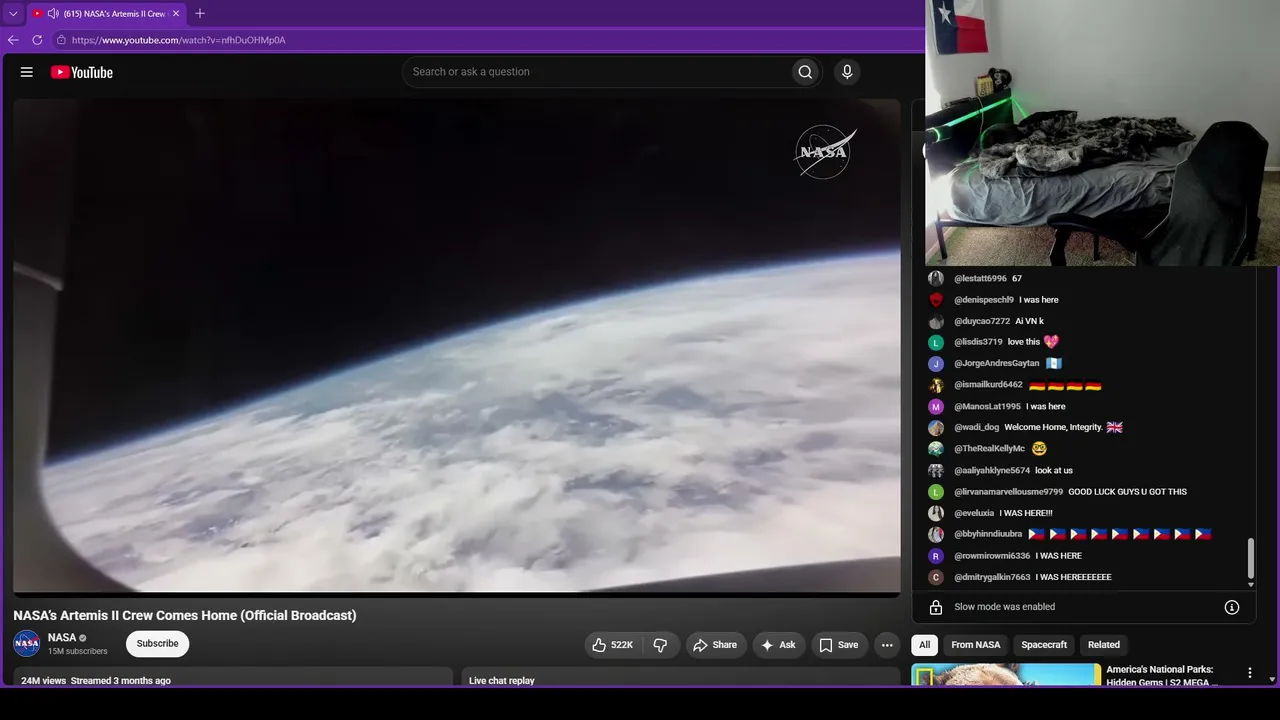Switch to the NASA Artemis II browser tab

click(x=107, y=14)
